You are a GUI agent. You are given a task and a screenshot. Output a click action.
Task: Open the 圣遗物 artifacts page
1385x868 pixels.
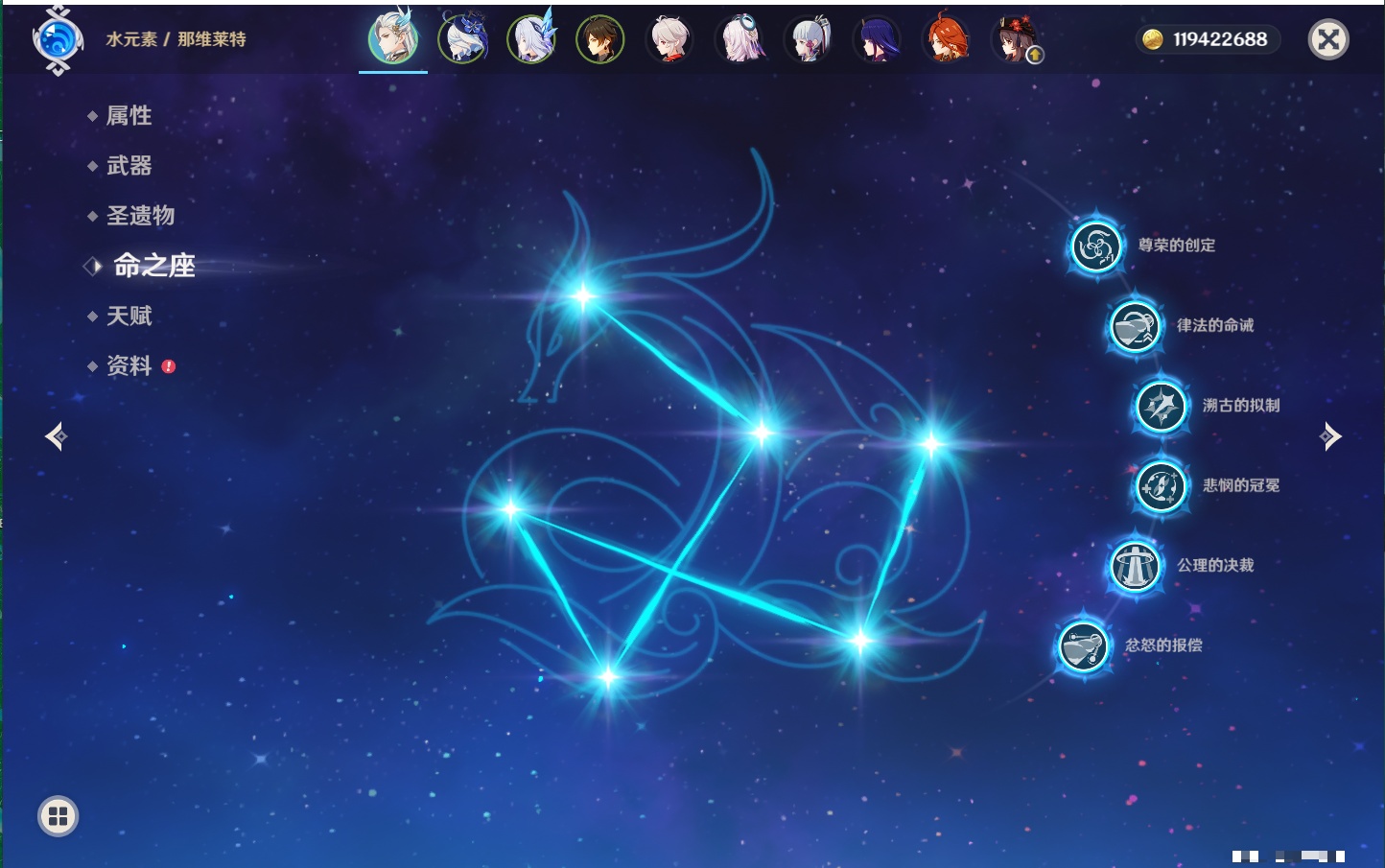point(140,216)
